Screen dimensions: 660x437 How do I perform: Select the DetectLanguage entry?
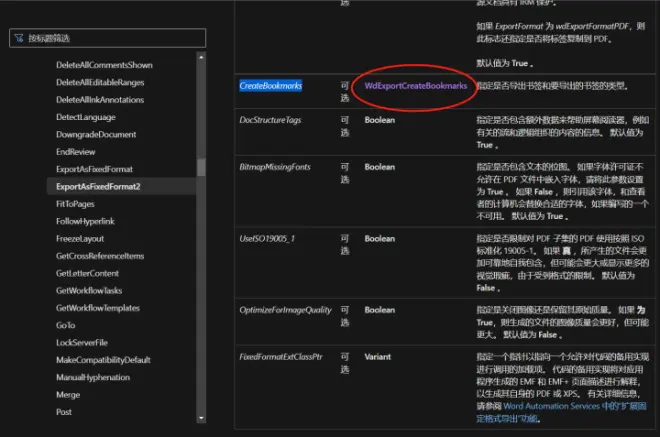tap(86, 117)
